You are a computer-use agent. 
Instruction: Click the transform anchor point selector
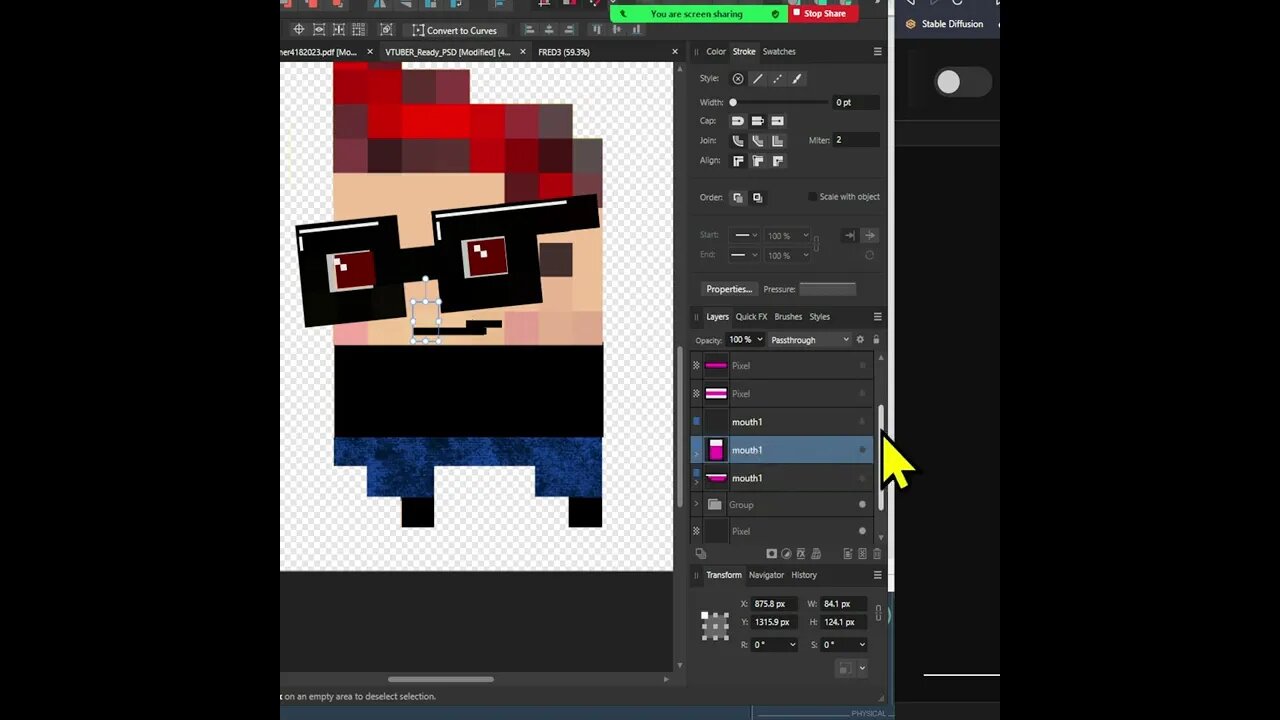(x=715, y=626)
